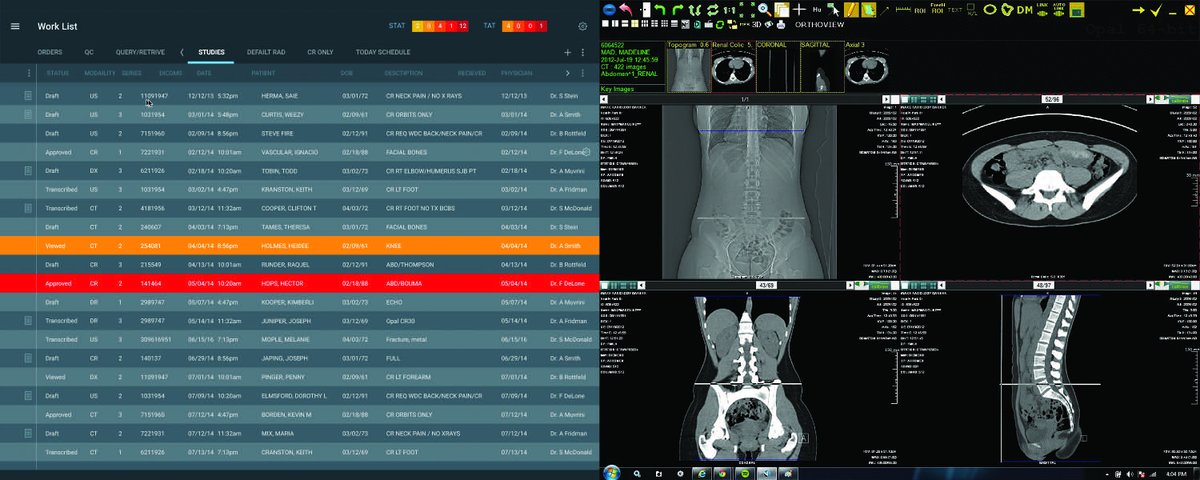This screenshot has height=480, width=1200.
Task: Click the ORTHOVIEW button
Action: pyautogui.click(x=820, y=24)
